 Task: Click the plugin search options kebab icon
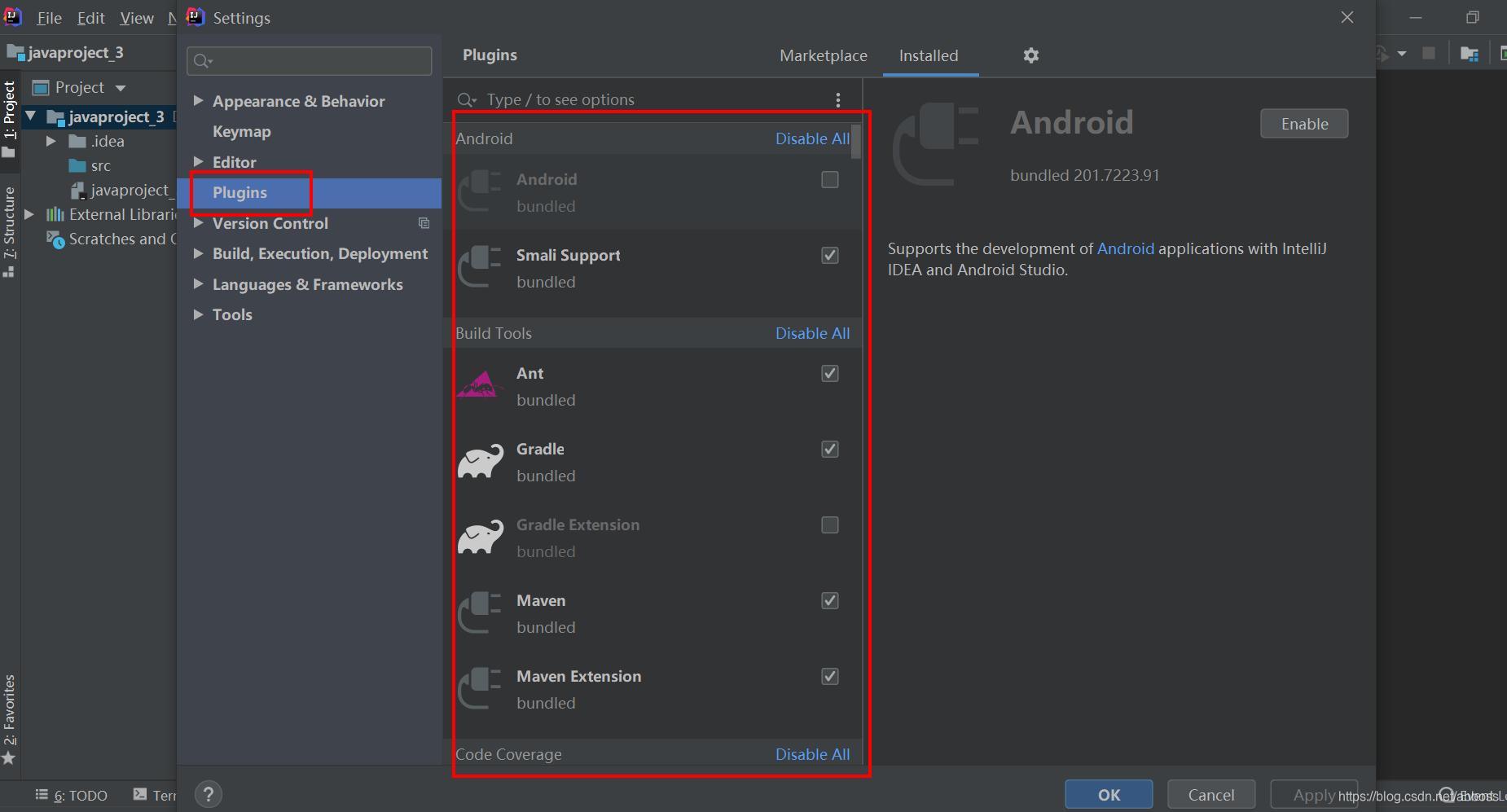(x=837, y=99)
